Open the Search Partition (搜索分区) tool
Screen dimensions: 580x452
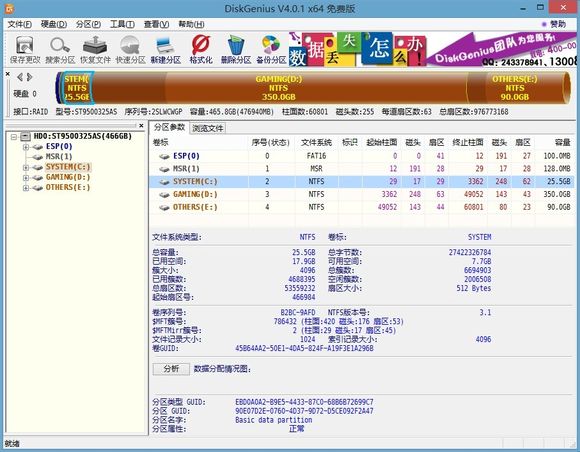click(60, 50)
